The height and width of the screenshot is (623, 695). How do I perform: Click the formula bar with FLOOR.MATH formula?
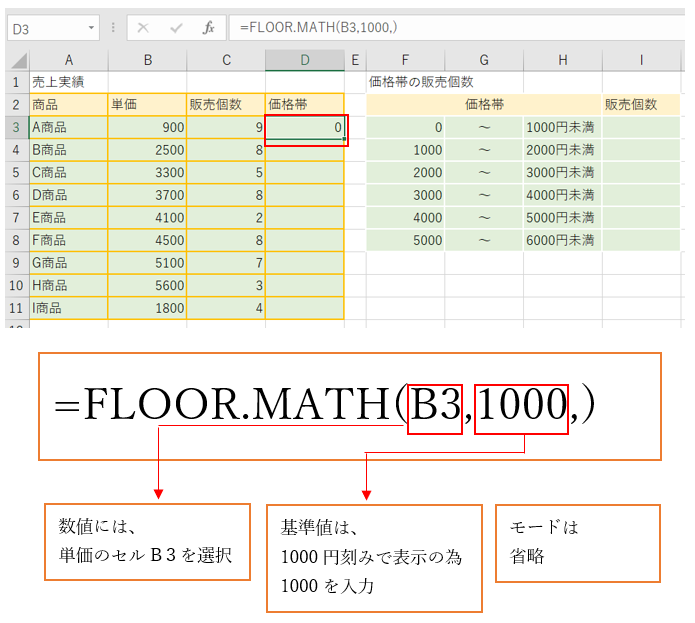coord(450,28)
